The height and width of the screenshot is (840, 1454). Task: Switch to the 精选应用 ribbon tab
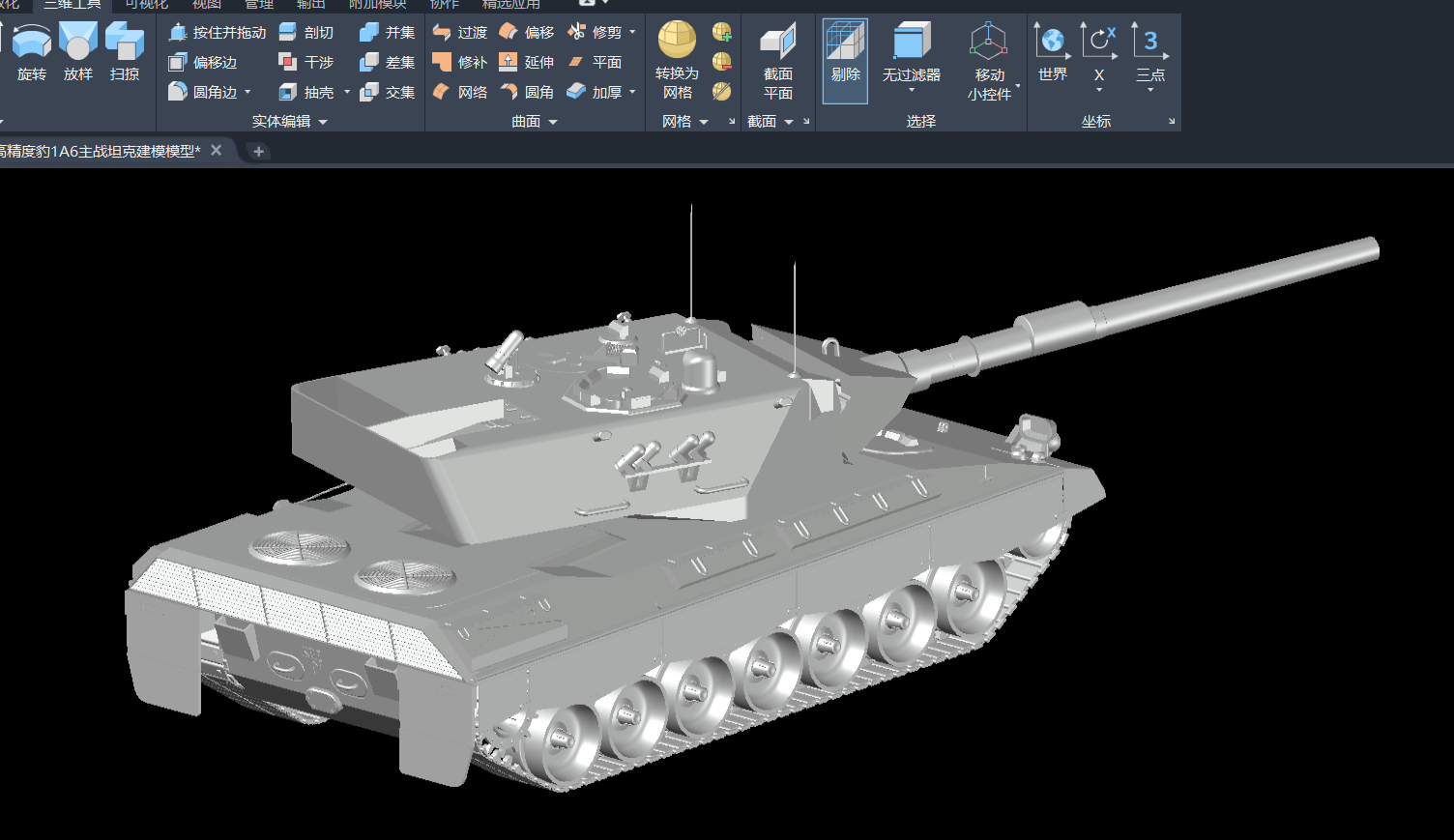coord(511,5)
